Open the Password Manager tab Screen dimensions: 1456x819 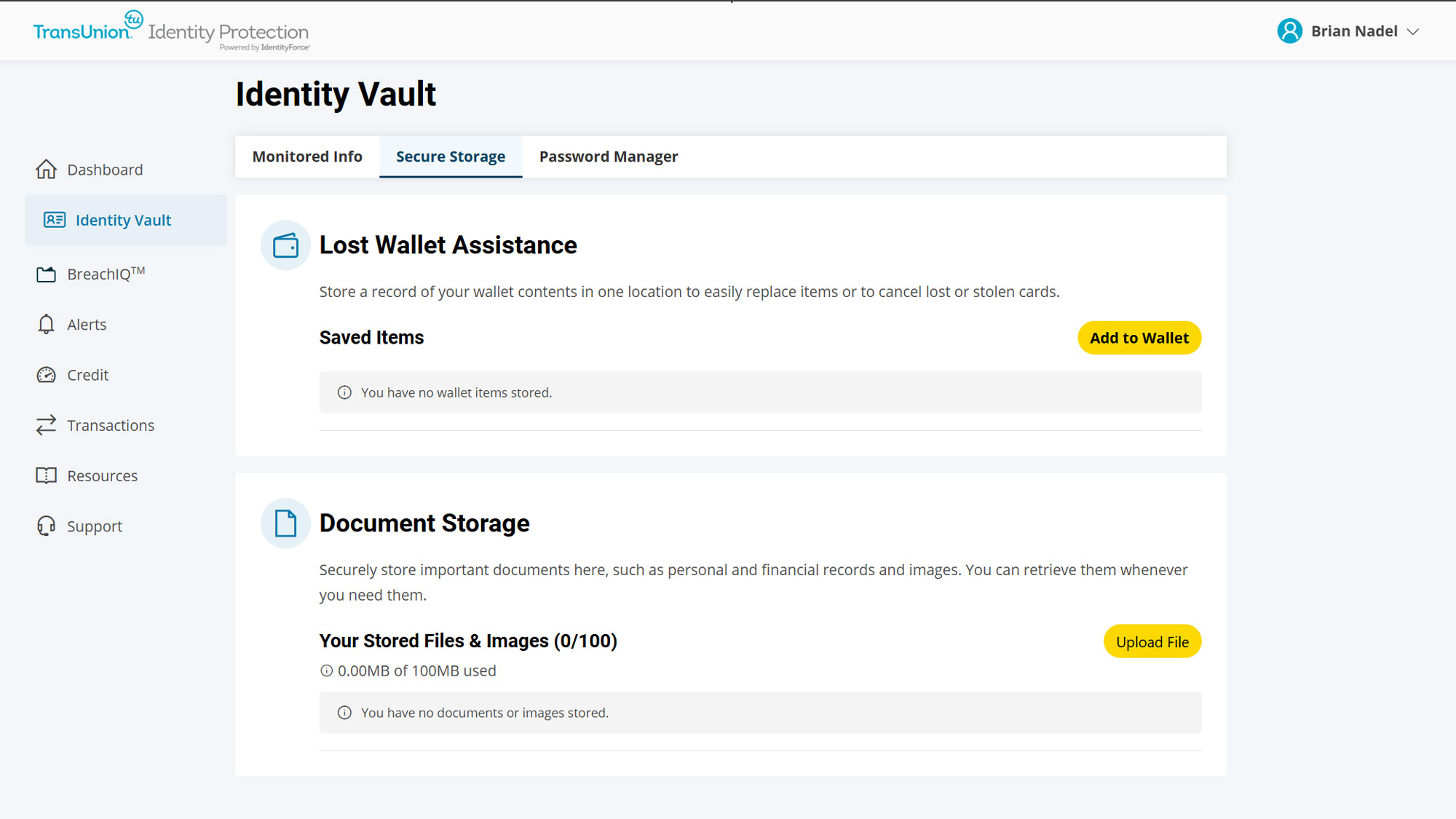(608, 157)
